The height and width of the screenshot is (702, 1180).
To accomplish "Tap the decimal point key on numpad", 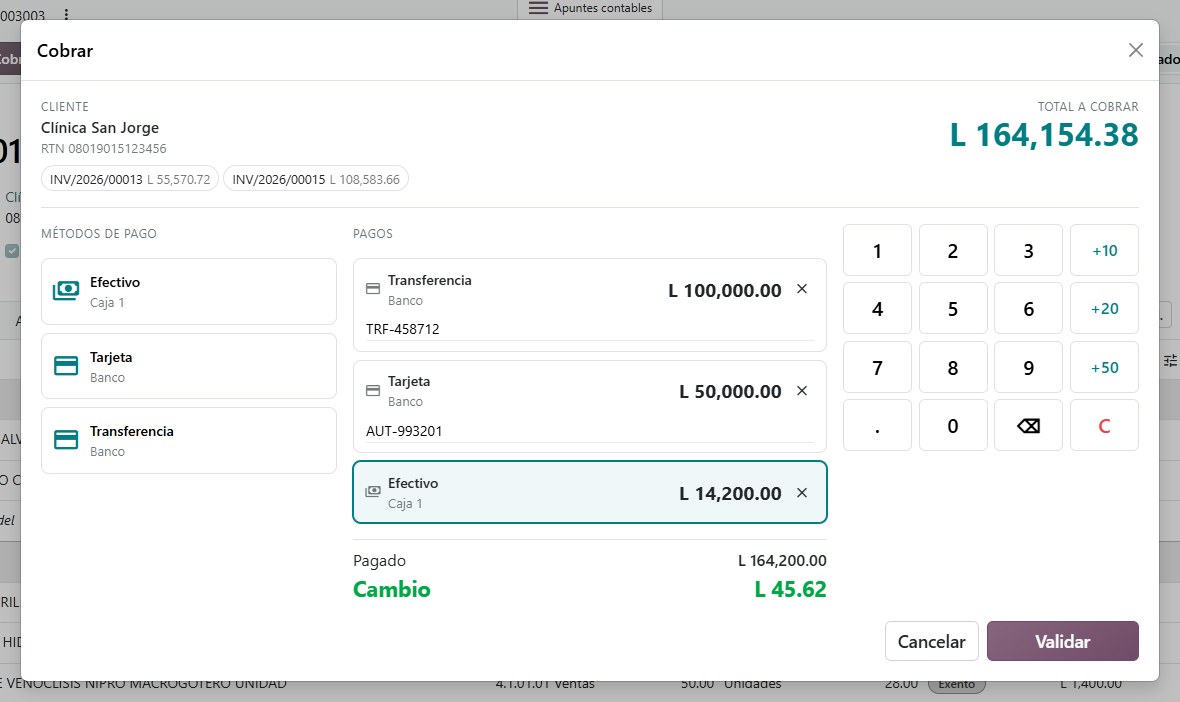I will (877, 426).
